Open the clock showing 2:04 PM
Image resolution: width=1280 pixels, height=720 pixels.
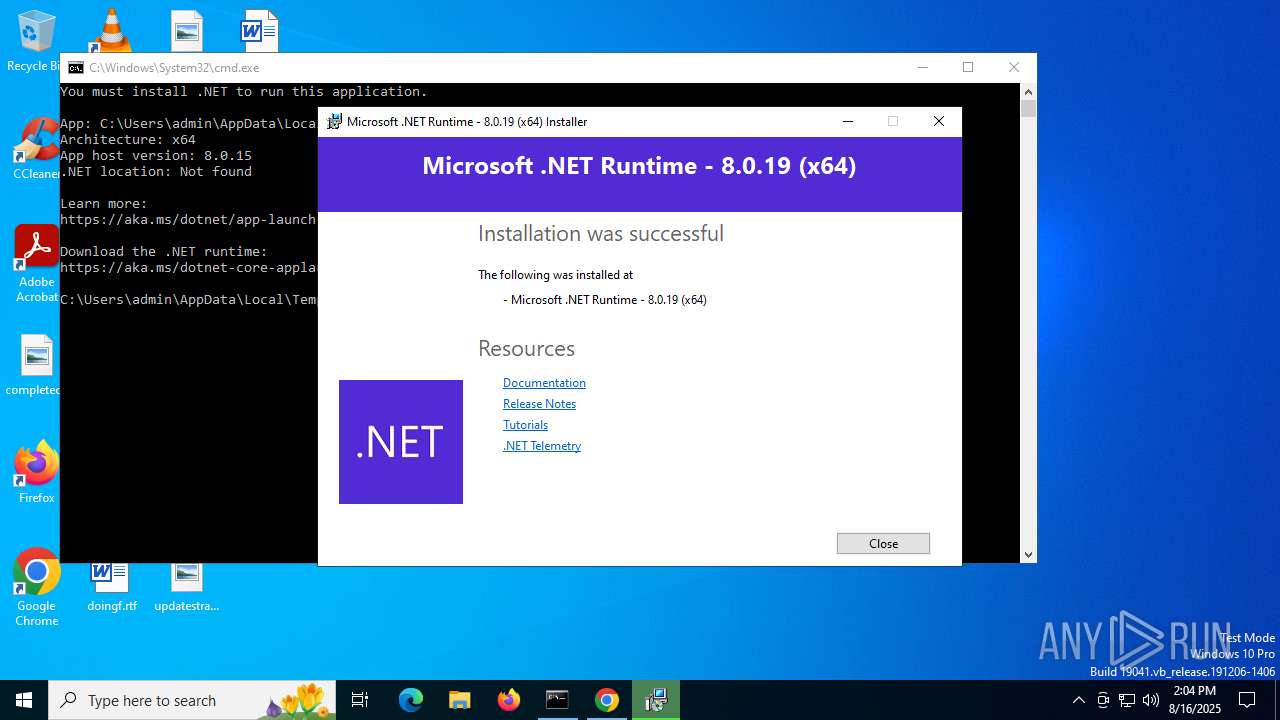pos(1195,700)
